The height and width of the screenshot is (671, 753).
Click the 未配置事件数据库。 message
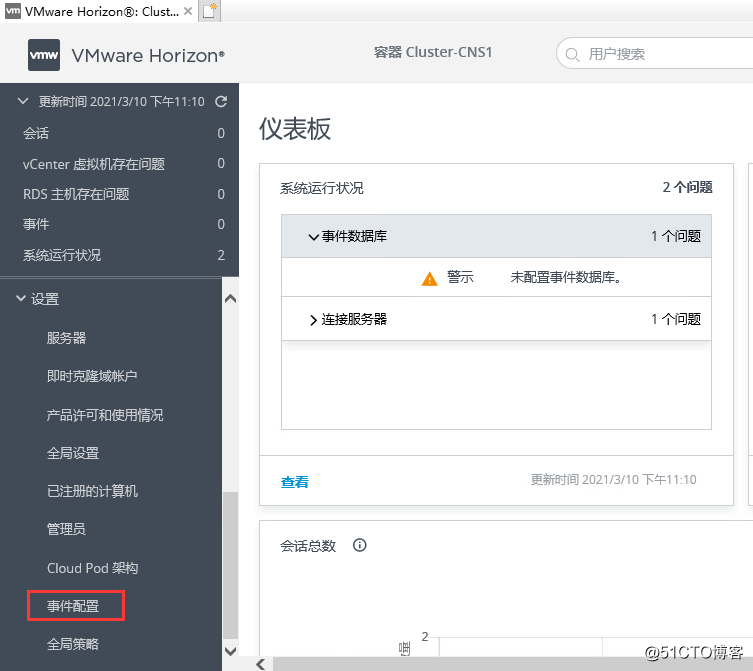pos(566,277)
